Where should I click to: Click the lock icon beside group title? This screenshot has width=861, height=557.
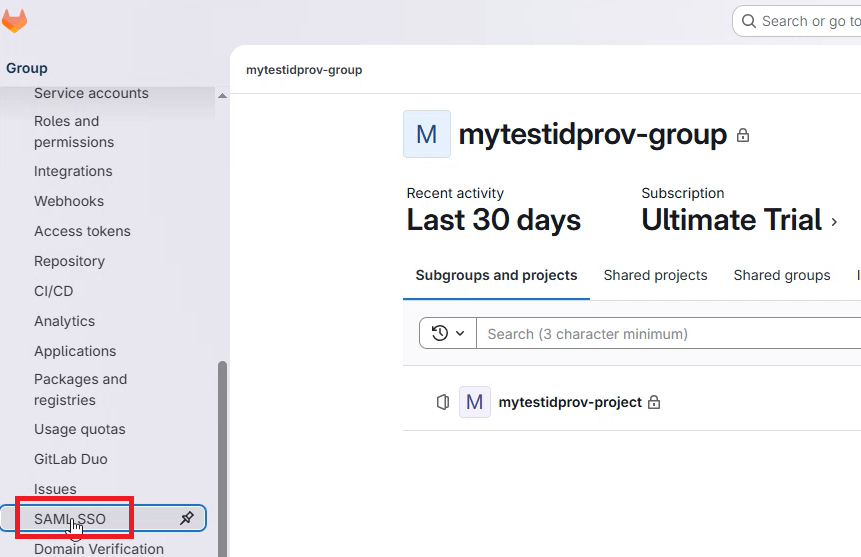click(x=743, y=135)
